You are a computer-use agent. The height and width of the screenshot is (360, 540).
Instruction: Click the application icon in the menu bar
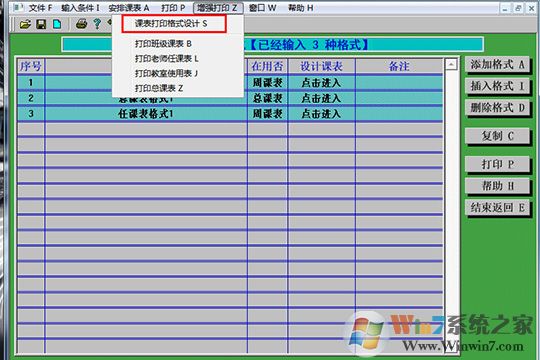pyautogui.click(x=18, y=7)
